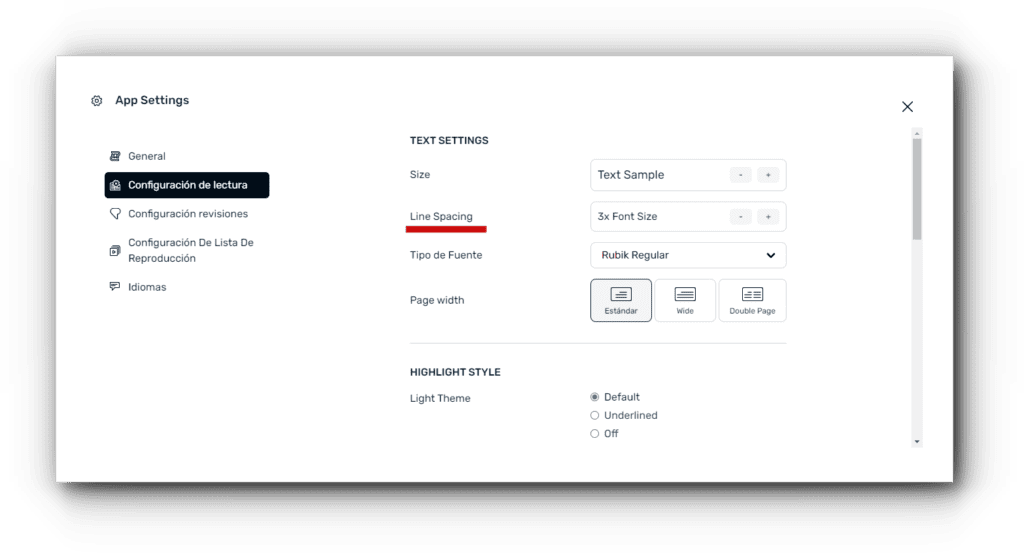1024x553 pixels.
Task: Decrease line spacing with minus button
Action: pos(740,217)
